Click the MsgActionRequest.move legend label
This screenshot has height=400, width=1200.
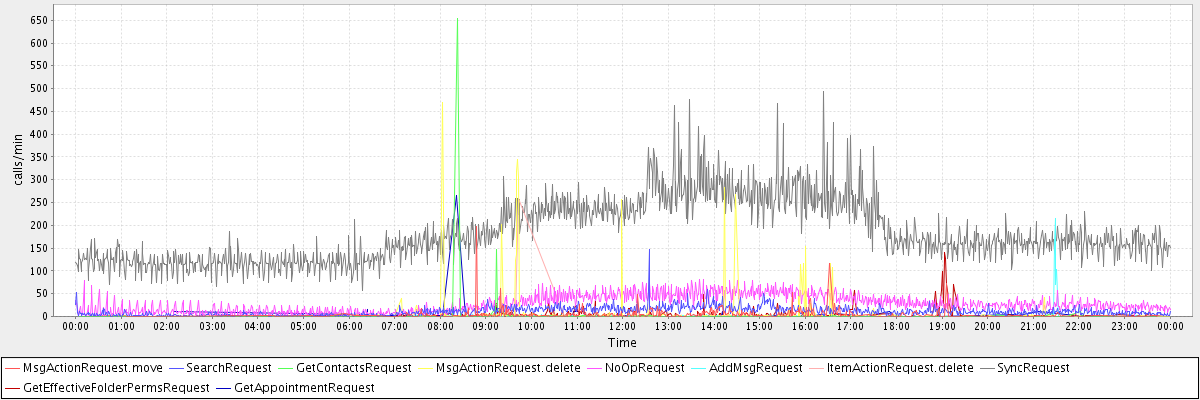93,368
